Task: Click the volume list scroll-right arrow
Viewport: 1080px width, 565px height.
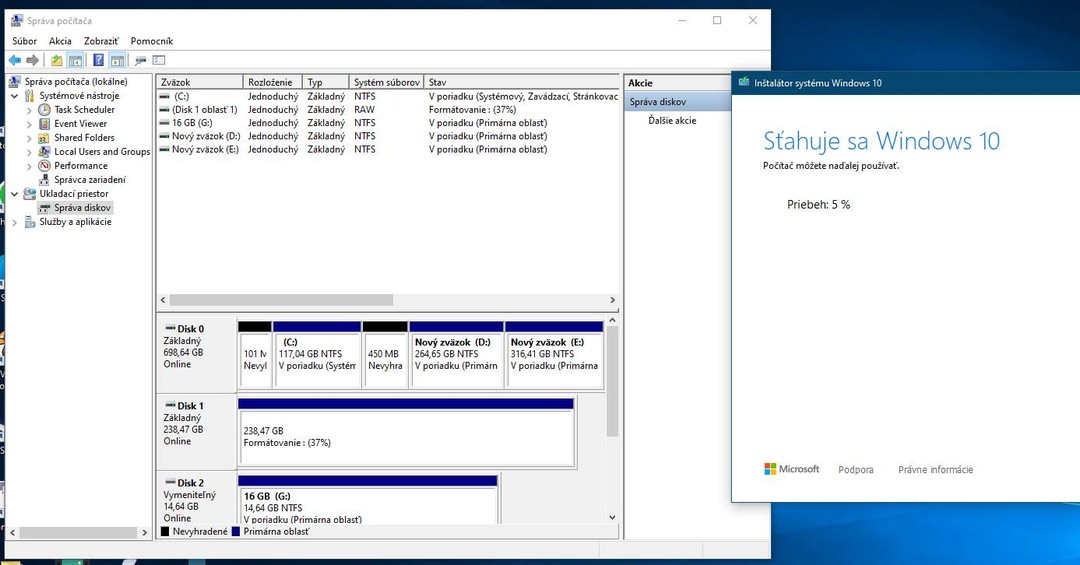Action: point(612,300)
